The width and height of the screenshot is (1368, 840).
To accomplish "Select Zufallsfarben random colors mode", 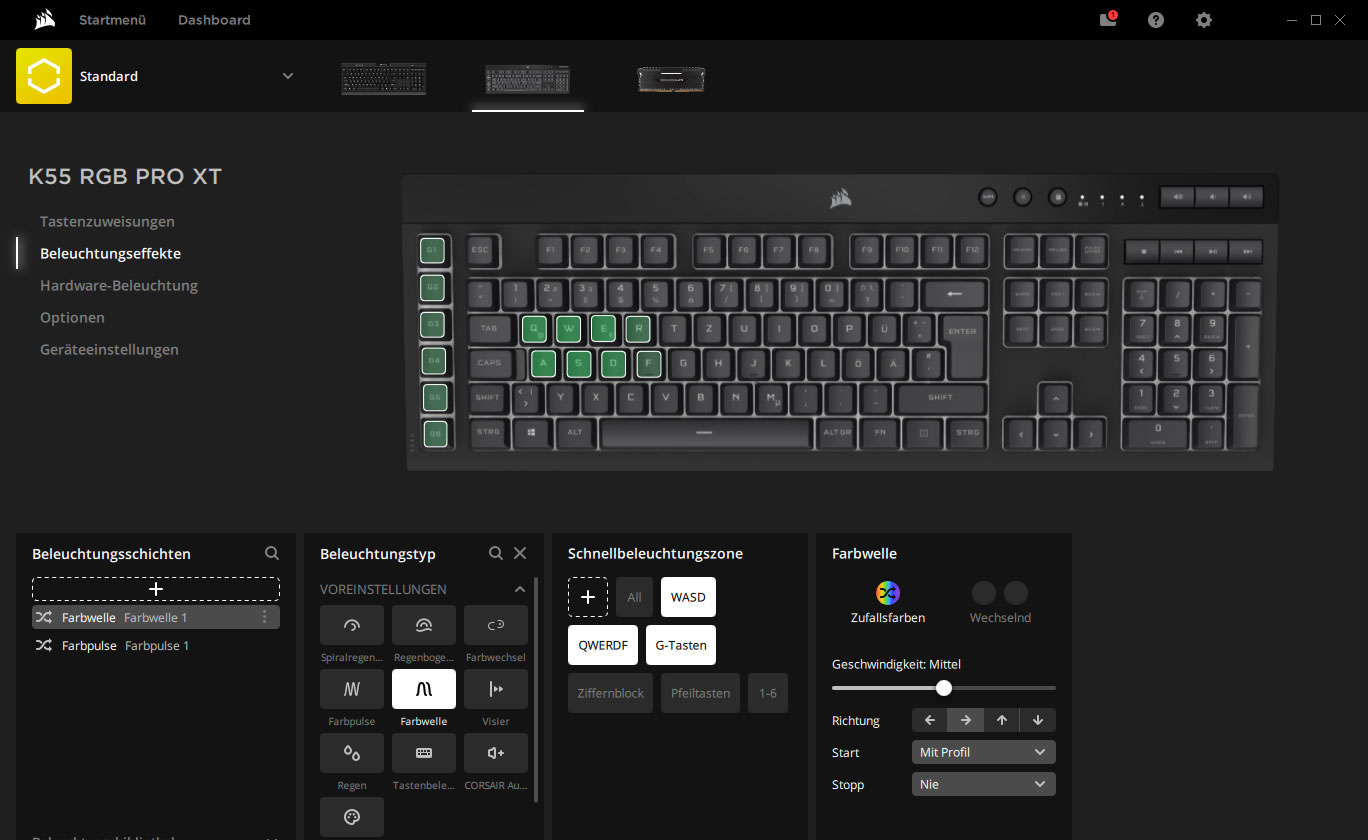I will 888,603.
